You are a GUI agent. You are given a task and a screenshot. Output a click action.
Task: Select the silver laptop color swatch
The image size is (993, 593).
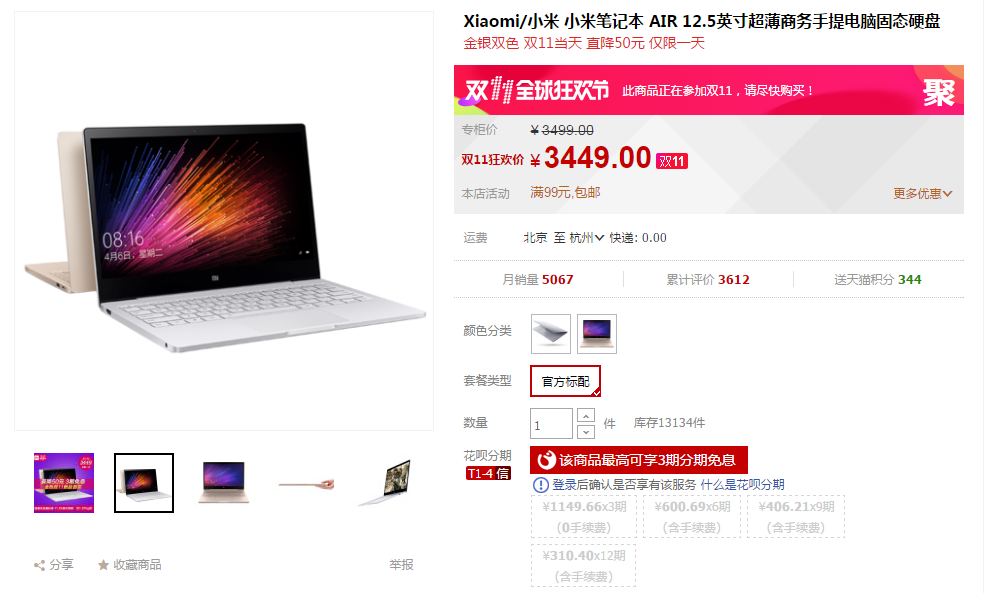pos(550,334)
